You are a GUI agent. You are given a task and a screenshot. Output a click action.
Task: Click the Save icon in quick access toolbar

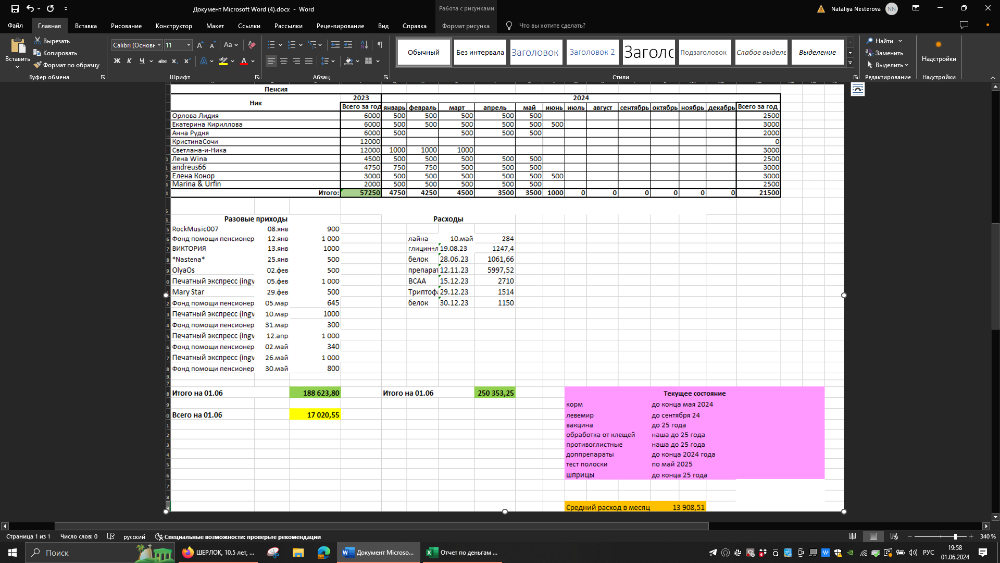pyautogui.click(x=14, y=8)
